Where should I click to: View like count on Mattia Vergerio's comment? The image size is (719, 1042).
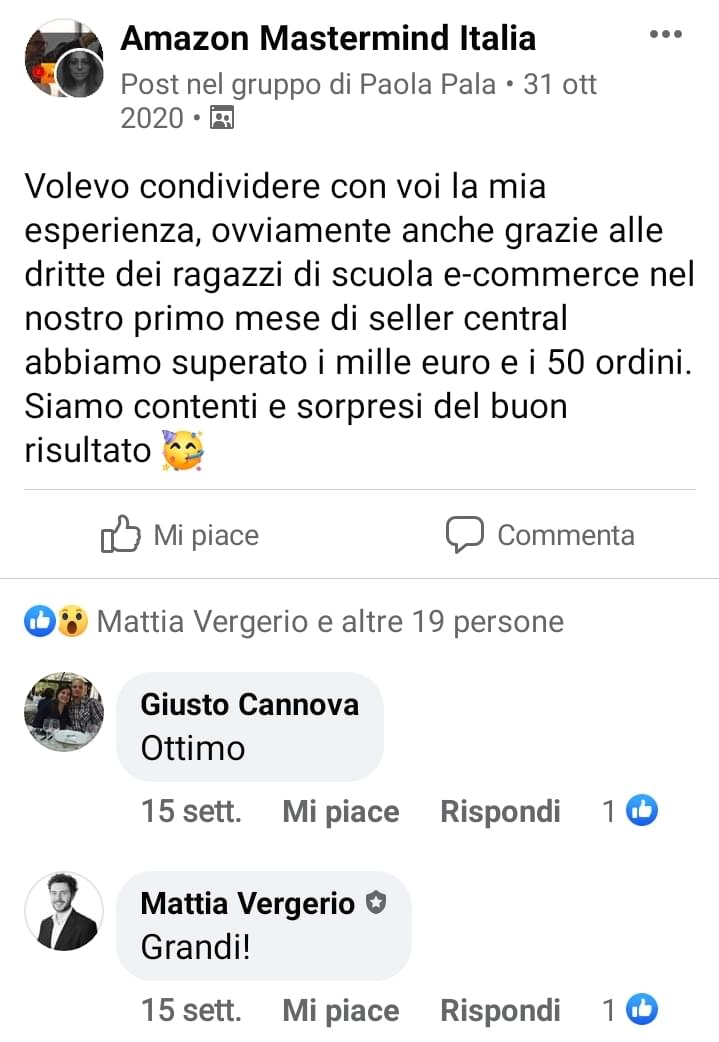click(x=629, y=1009)
